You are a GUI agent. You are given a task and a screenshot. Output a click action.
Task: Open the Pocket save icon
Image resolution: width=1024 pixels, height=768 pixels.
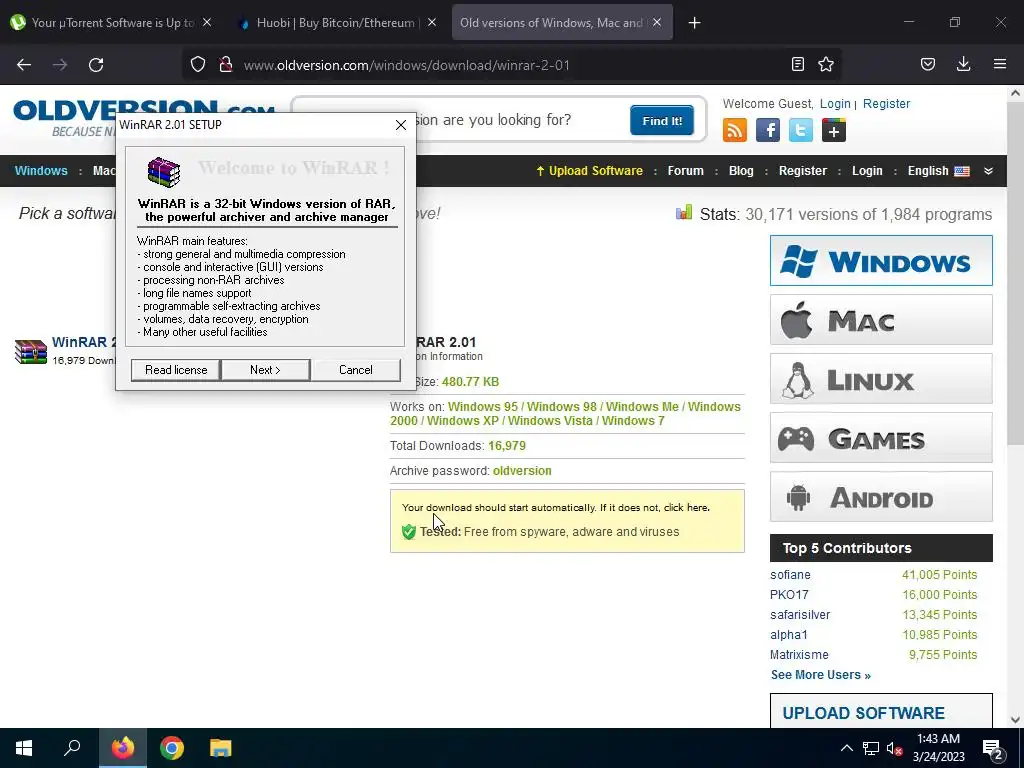pyautogui.click(x=928, y=64)
